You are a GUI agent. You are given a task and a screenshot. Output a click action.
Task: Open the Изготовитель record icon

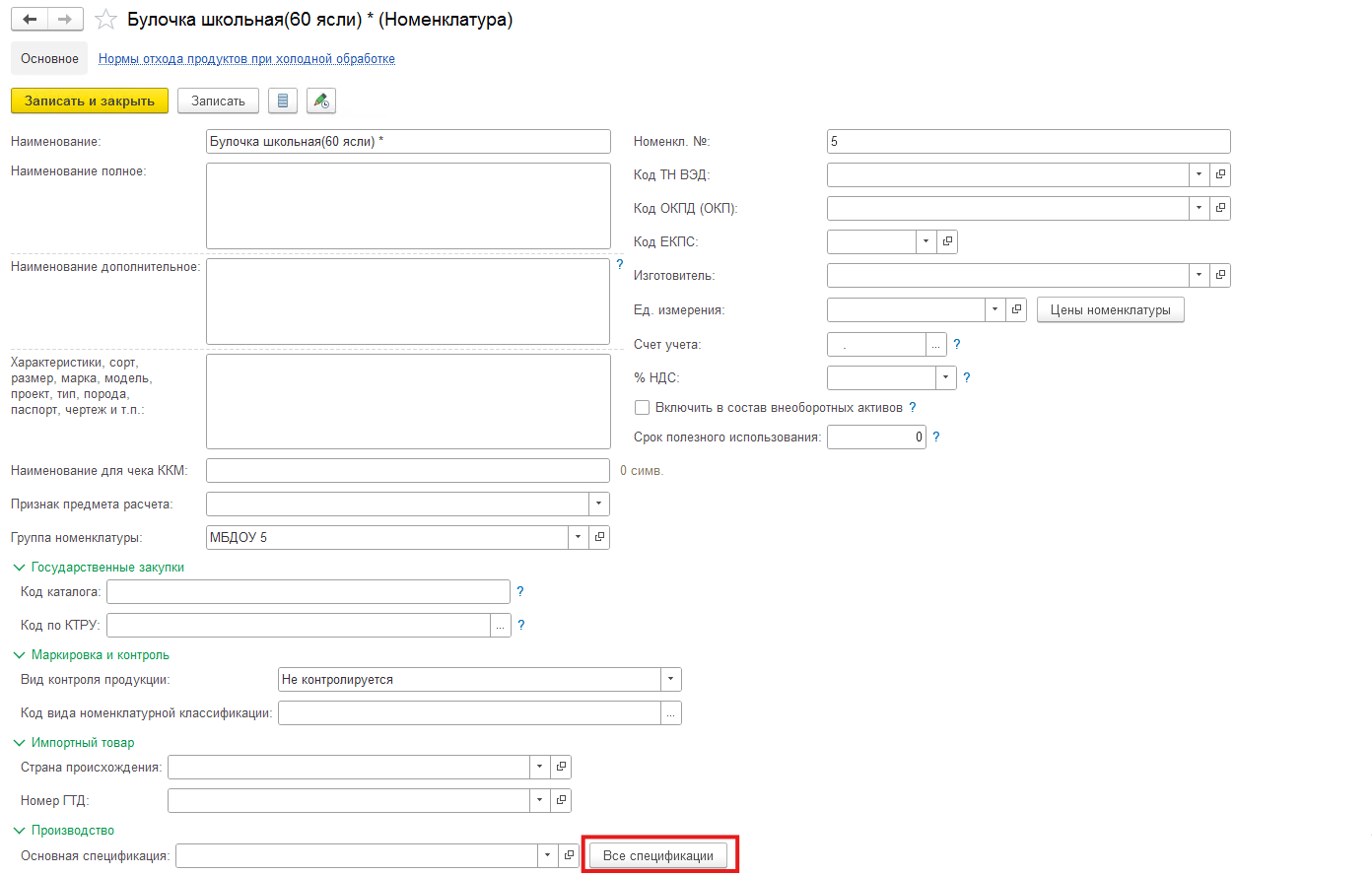[x=1220, y=275]
